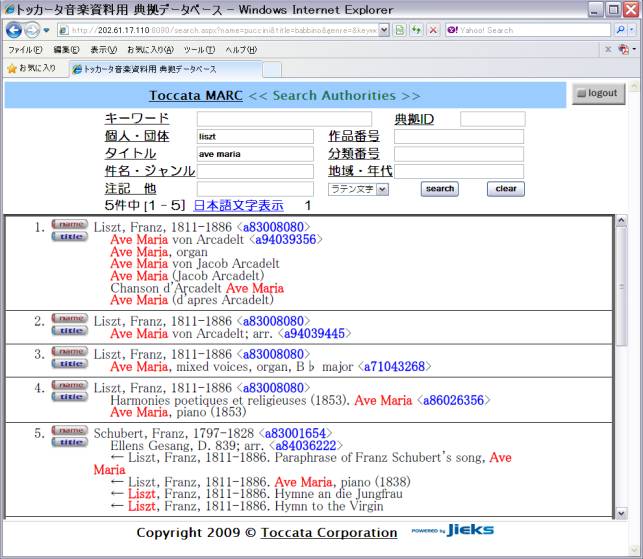
Task: Click the Toccata Corporation footer link
Action: pyautogui.click(x=329, y=532)
